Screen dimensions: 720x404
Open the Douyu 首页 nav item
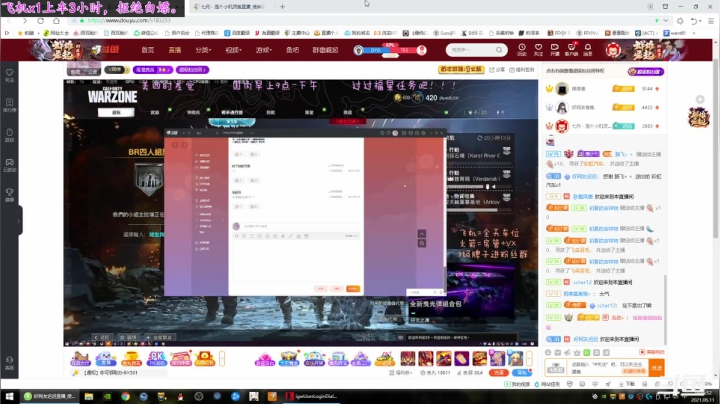147,50
